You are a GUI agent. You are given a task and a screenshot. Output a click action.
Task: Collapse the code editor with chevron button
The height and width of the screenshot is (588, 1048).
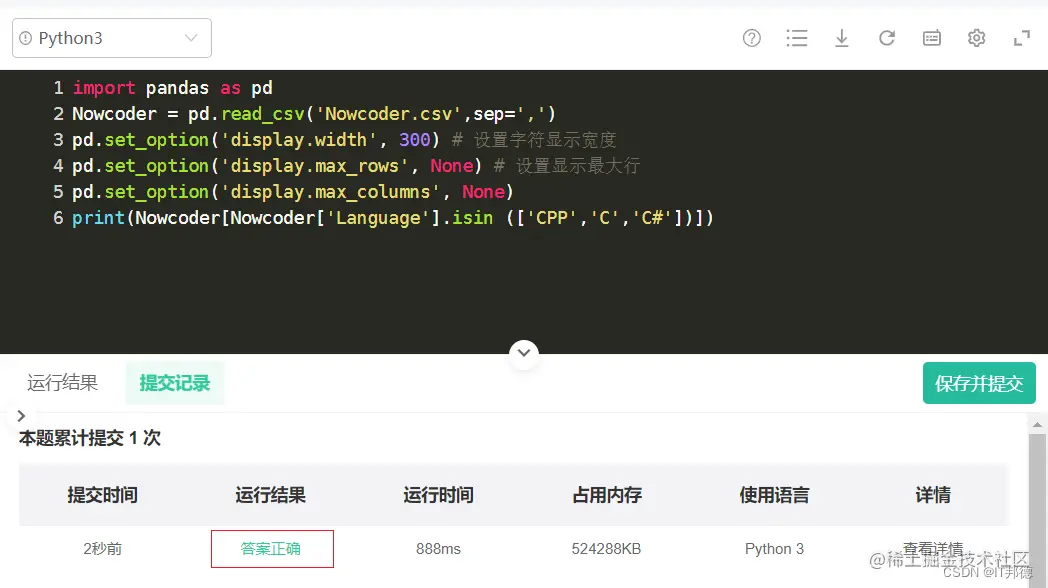point(524,353)
